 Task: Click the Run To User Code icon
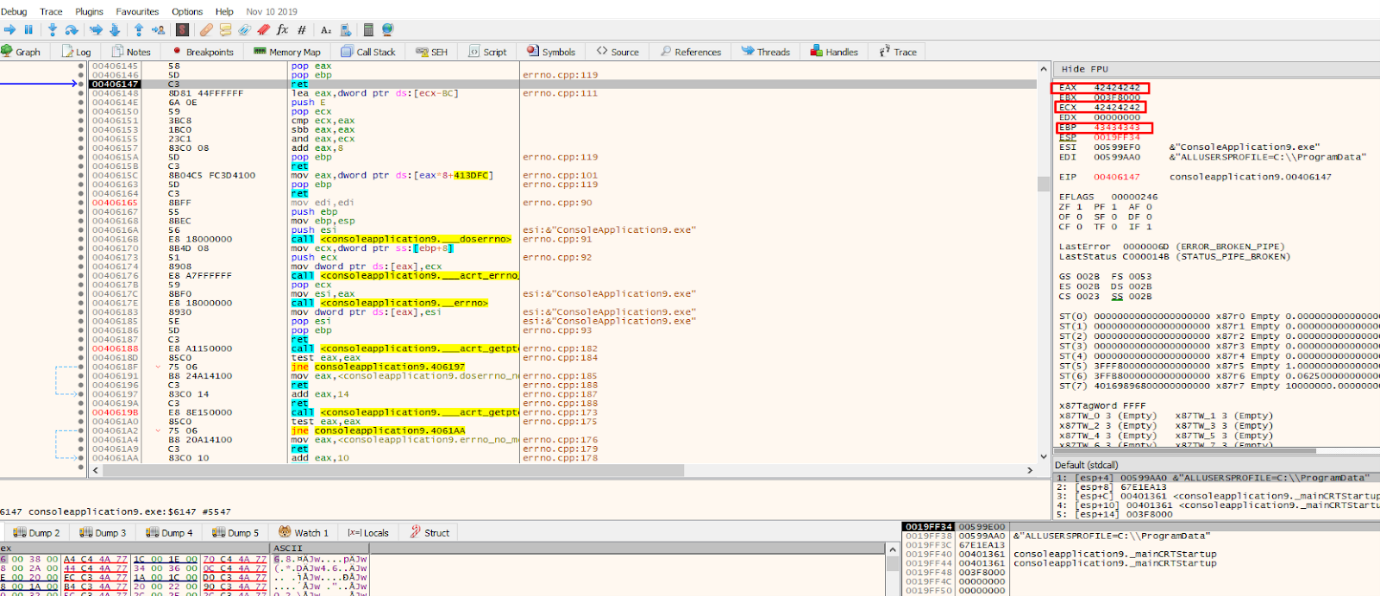pos(158,30)
